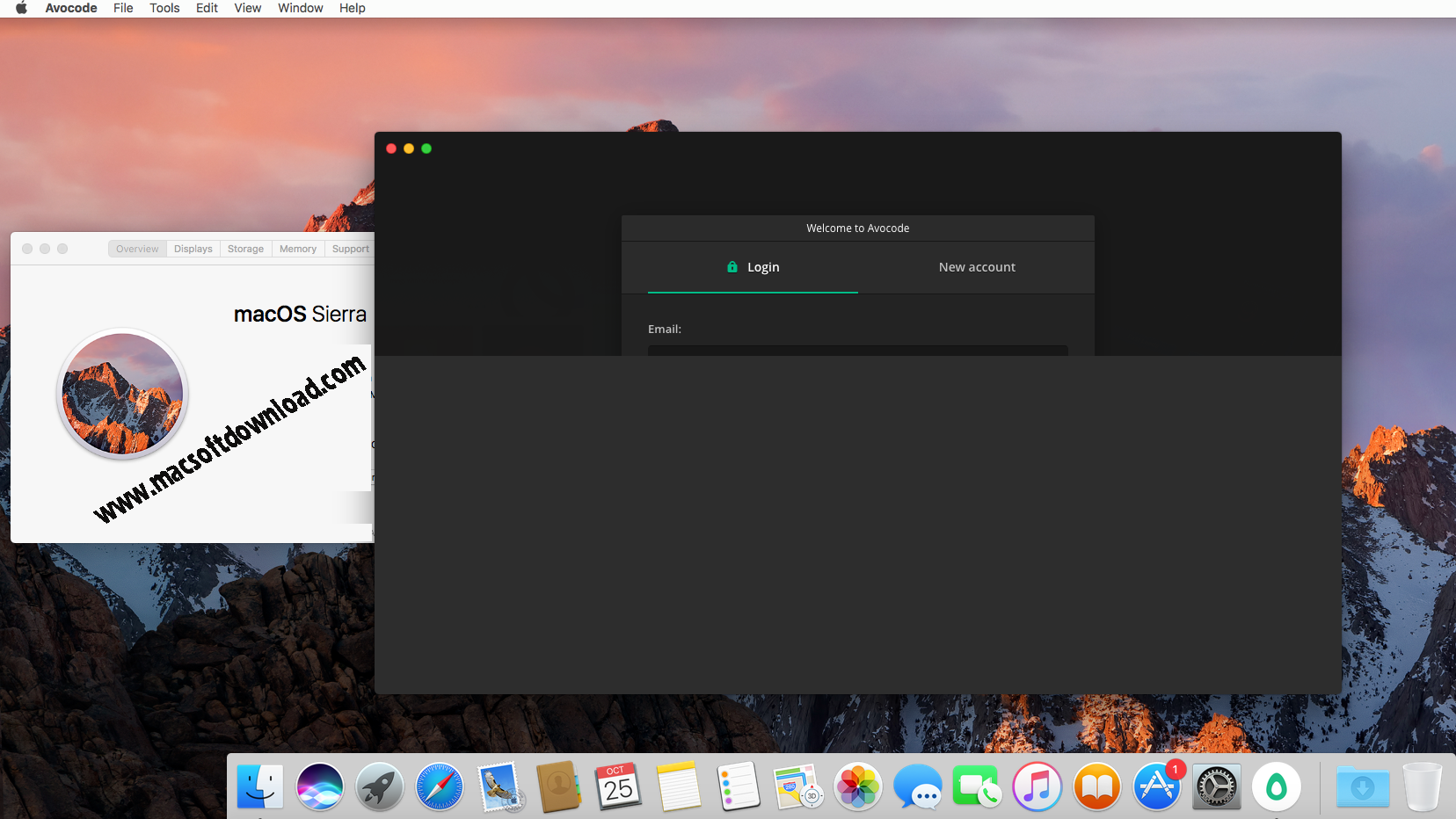This screenshot has height=819, width=1456.
Task: Open Trash in the dock
Action: (1422, 786)
